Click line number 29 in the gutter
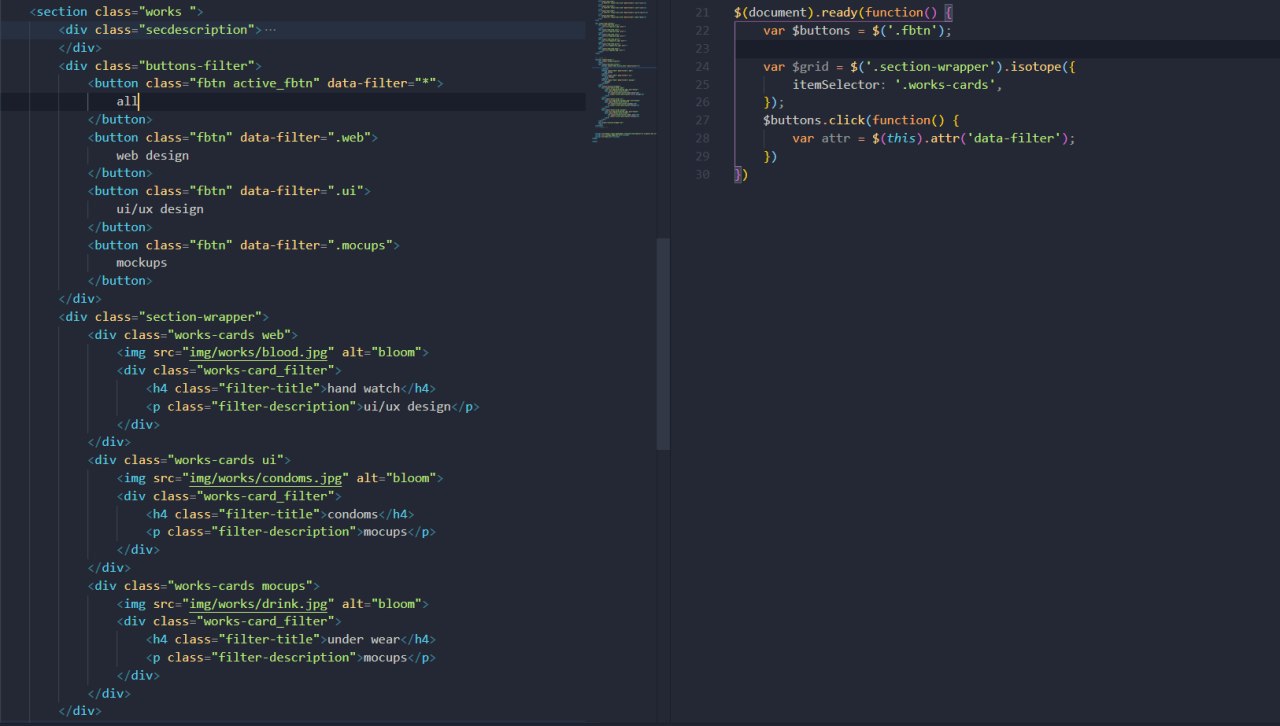Image resolution: width=1280 pixels, height=726 pixels. click(x=702, y=156)
